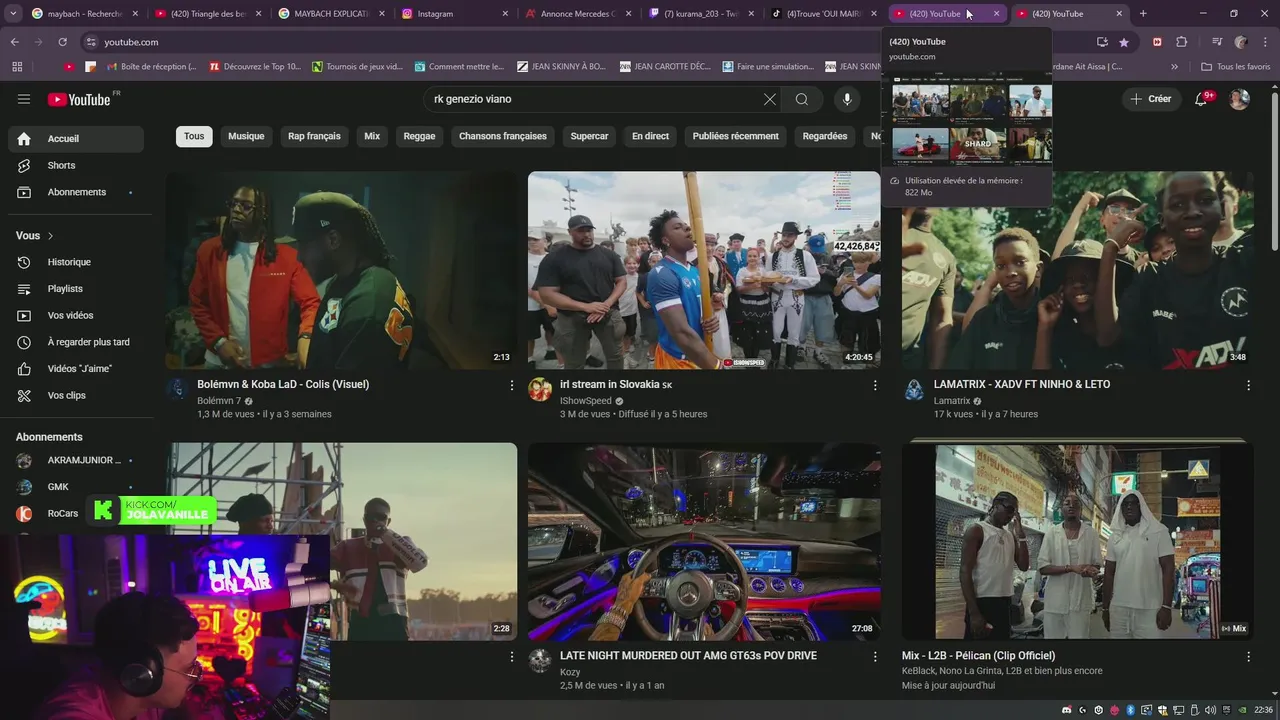Clear the search box with the X icon
The height and width of the screenshot is (720, 1280).
point(770,99)
